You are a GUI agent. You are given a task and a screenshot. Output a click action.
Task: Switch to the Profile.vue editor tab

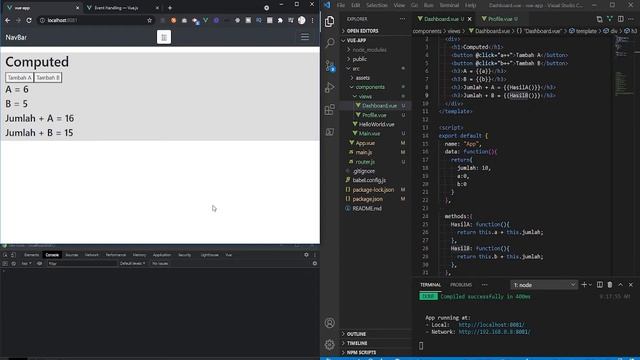tap(500, 19)
